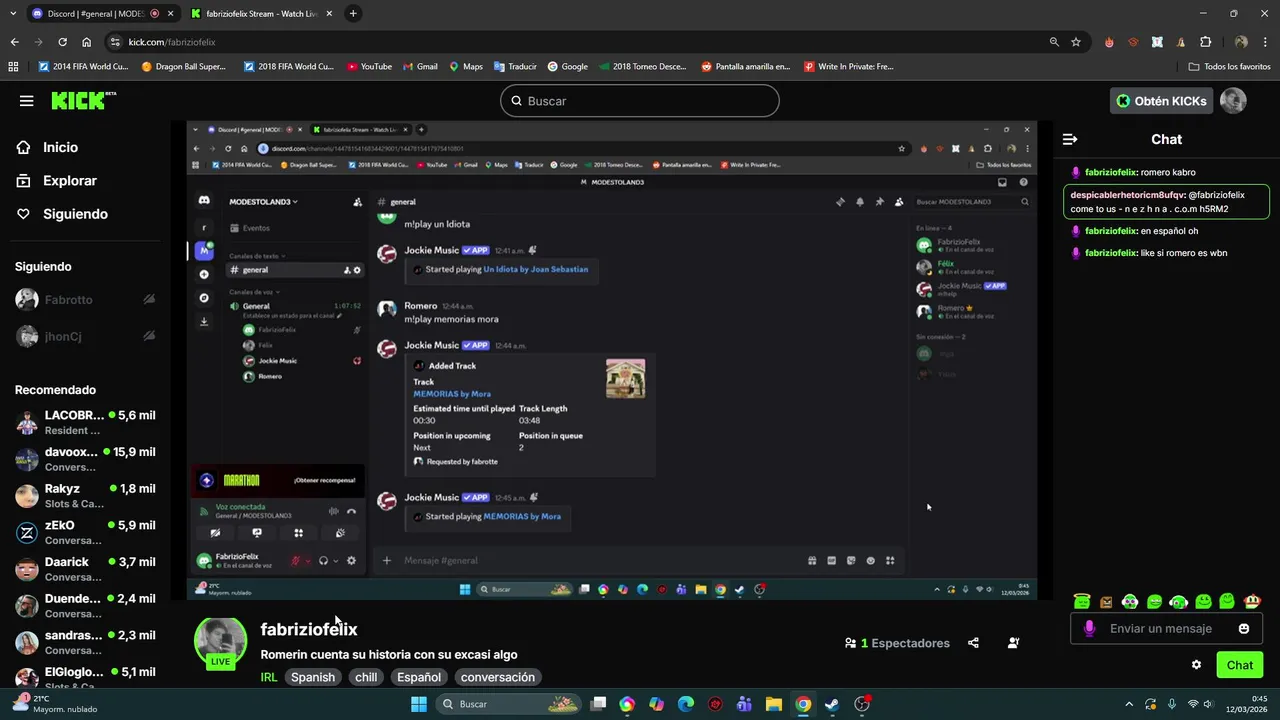Click the Español tag

pyautogui.click(x=419, y=677)
